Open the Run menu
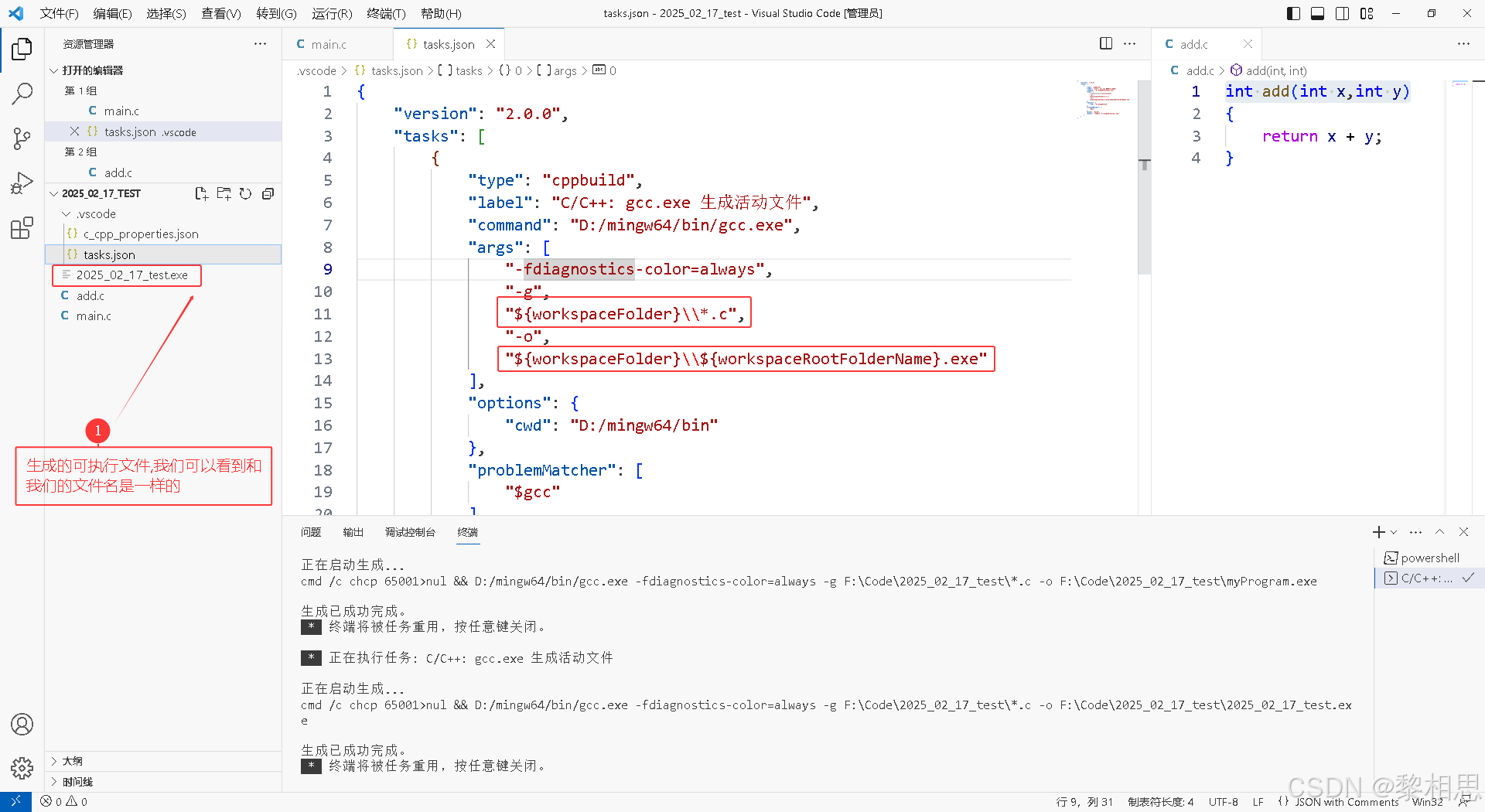The width and height of the screenshot is (1485, 812). (332, 13)
